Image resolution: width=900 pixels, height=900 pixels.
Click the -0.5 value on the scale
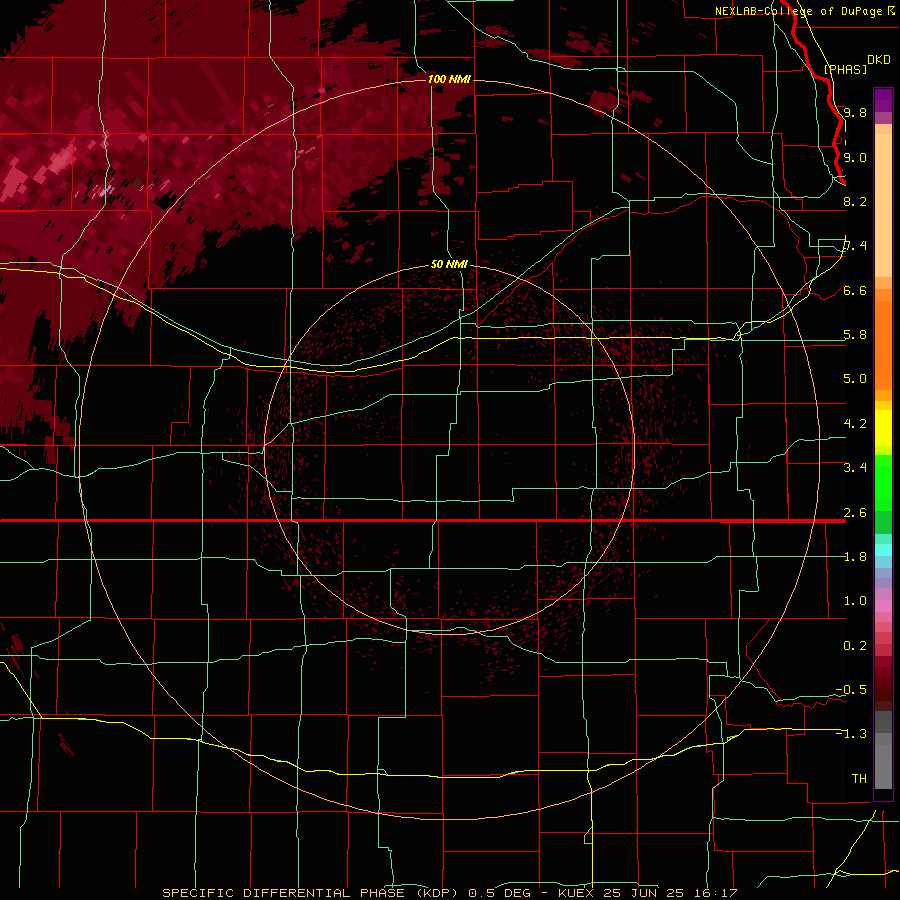click(851, 690)
